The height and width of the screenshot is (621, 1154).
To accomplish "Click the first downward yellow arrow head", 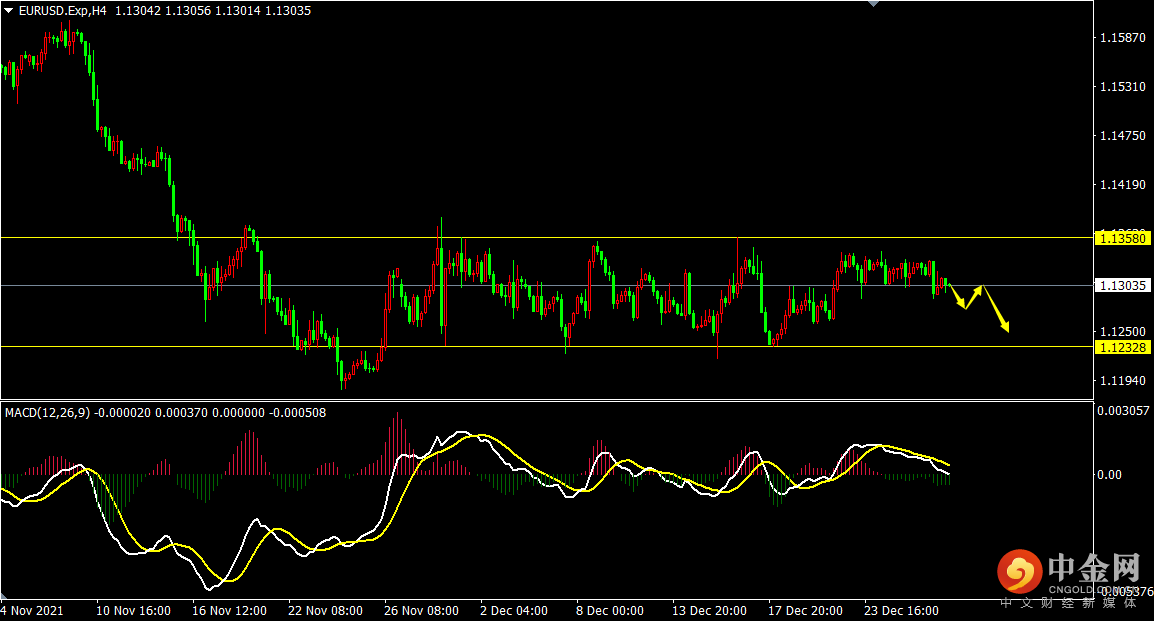I will coord(963,303).
